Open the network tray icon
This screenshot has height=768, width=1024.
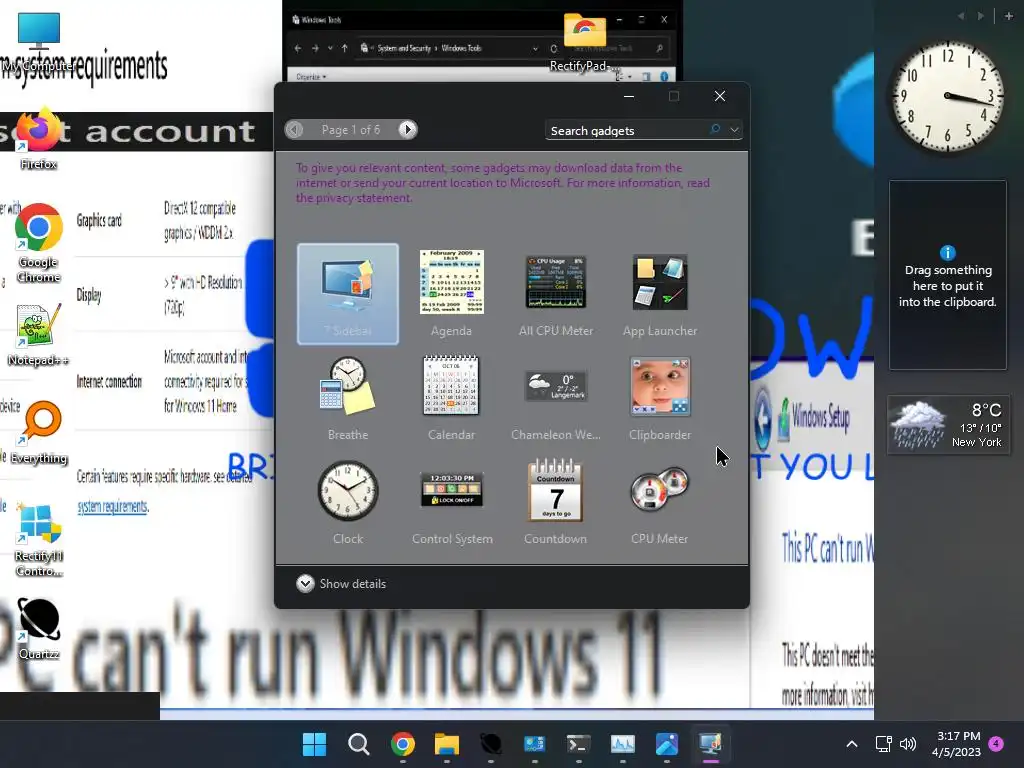tap(883, 744)
